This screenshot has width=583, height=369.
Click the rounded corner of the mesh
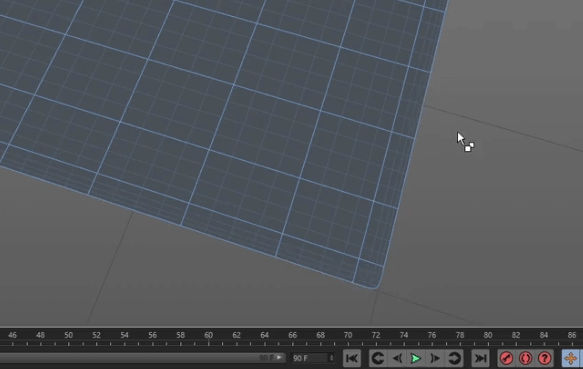pyautogui.click(x=376, y=283)
